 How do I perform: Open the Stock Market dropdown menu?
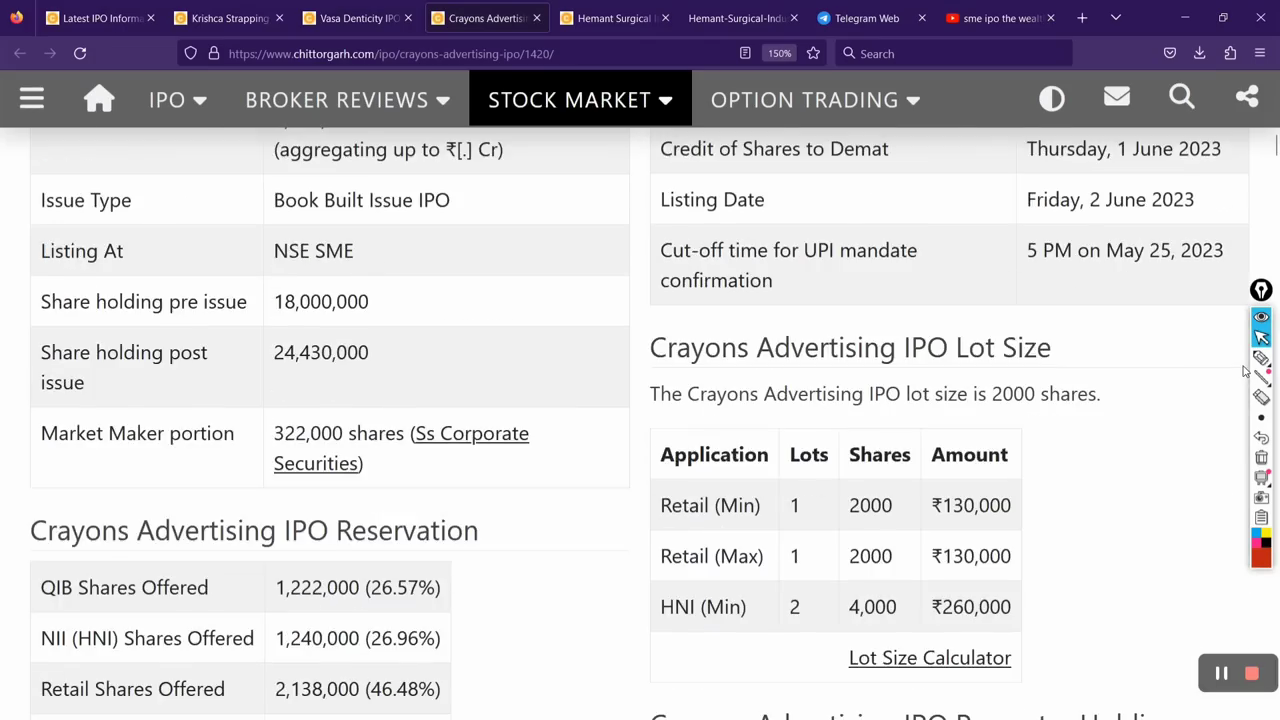(x=580, y=99)
